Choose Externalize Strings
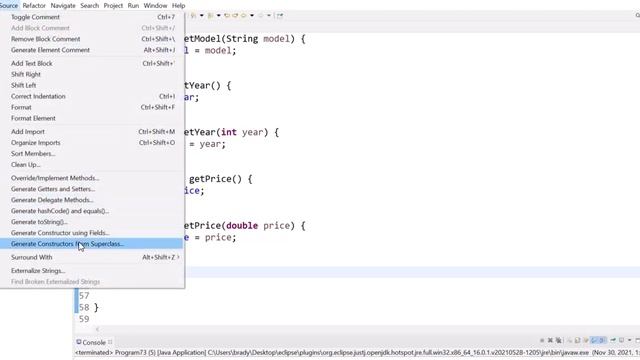This screenshot has width=640, height=360. 92,271
